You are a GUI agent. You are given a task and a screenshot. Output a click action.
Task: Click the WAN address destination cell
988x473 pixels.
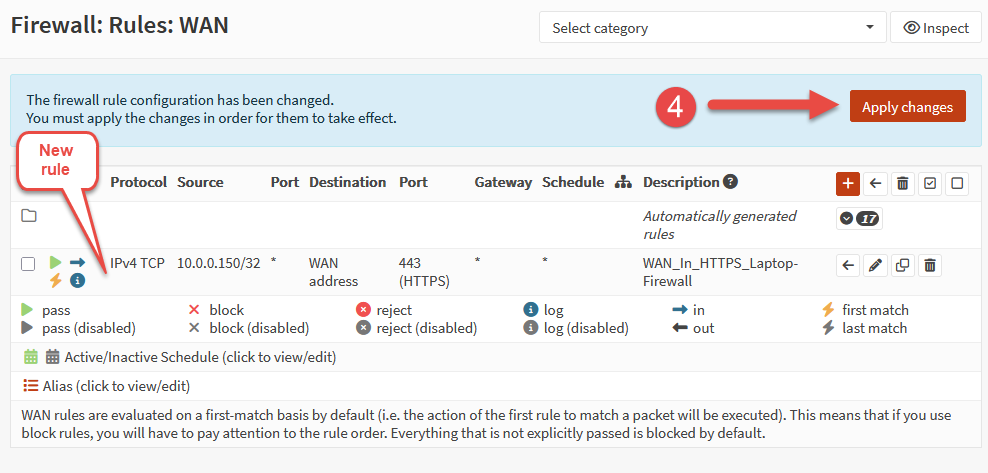333,272
